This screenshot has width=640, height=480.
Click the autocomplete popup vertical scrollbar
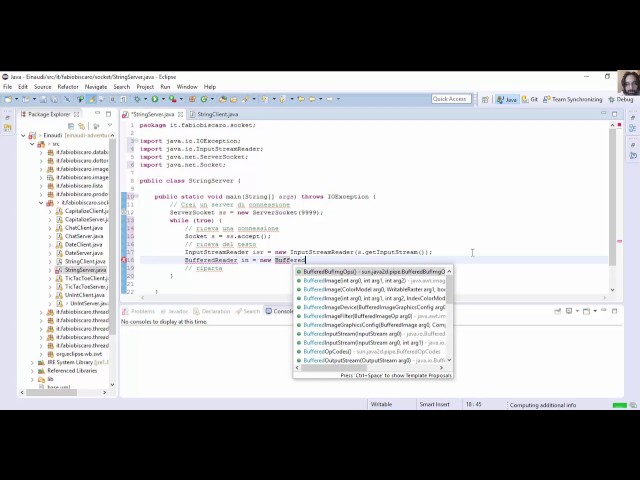click(x=449, y=290)
